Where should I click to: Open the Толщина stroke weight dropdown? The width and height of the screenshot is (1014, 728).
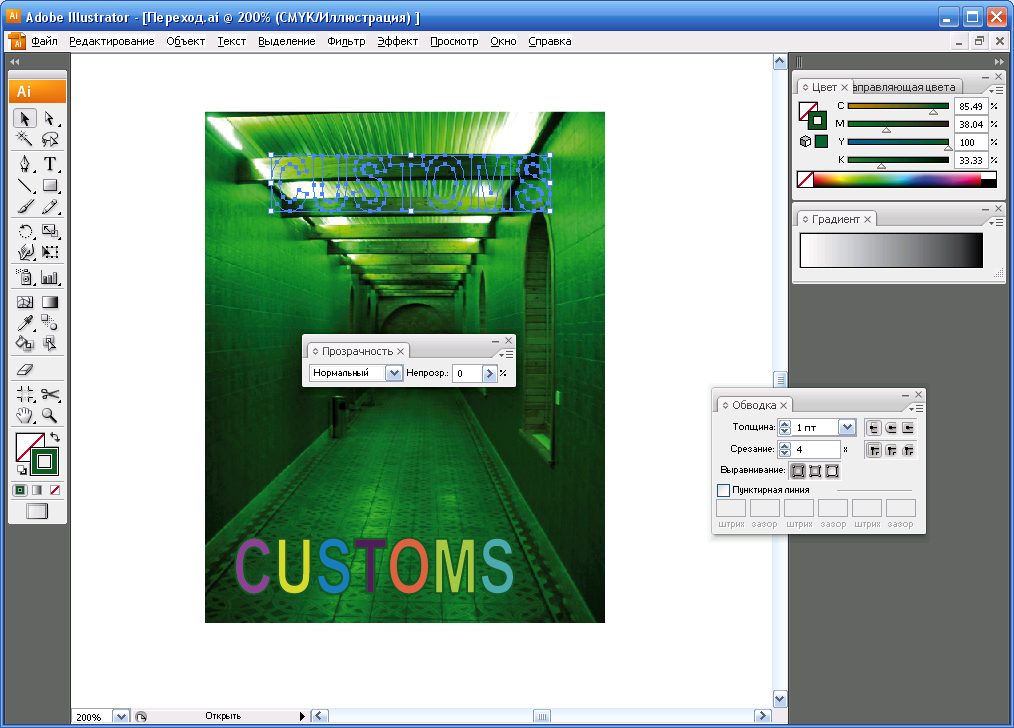[x=847, y=427]
